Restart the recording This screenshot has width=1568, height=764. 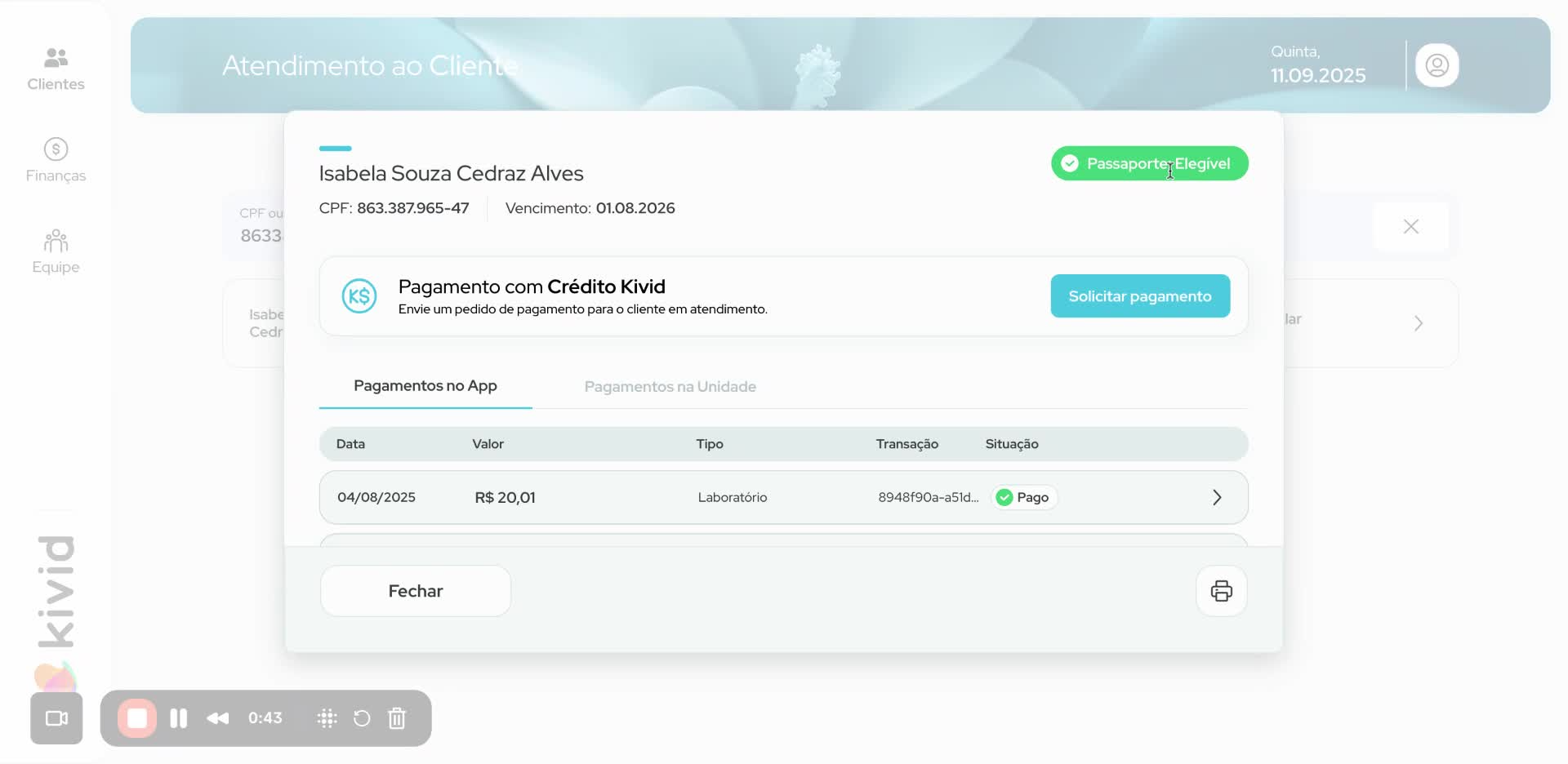click(x=362, y=718)
